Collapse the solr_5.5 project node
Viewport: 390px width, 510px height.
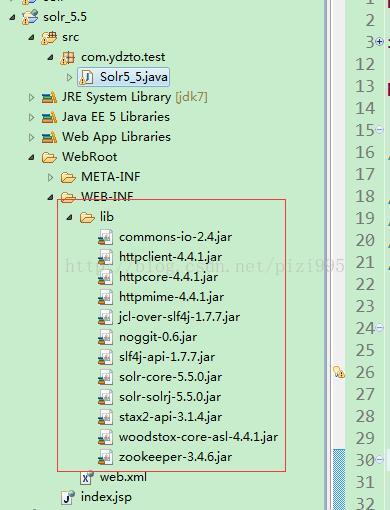tap(13, 17)
